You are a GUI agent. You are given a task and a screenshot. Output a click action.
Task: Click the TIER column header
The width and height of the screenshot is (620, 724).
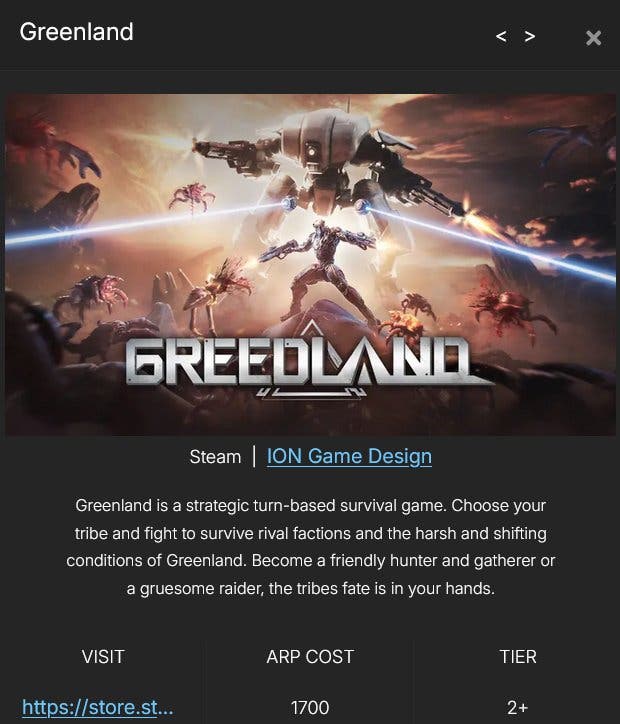(518, 657)
